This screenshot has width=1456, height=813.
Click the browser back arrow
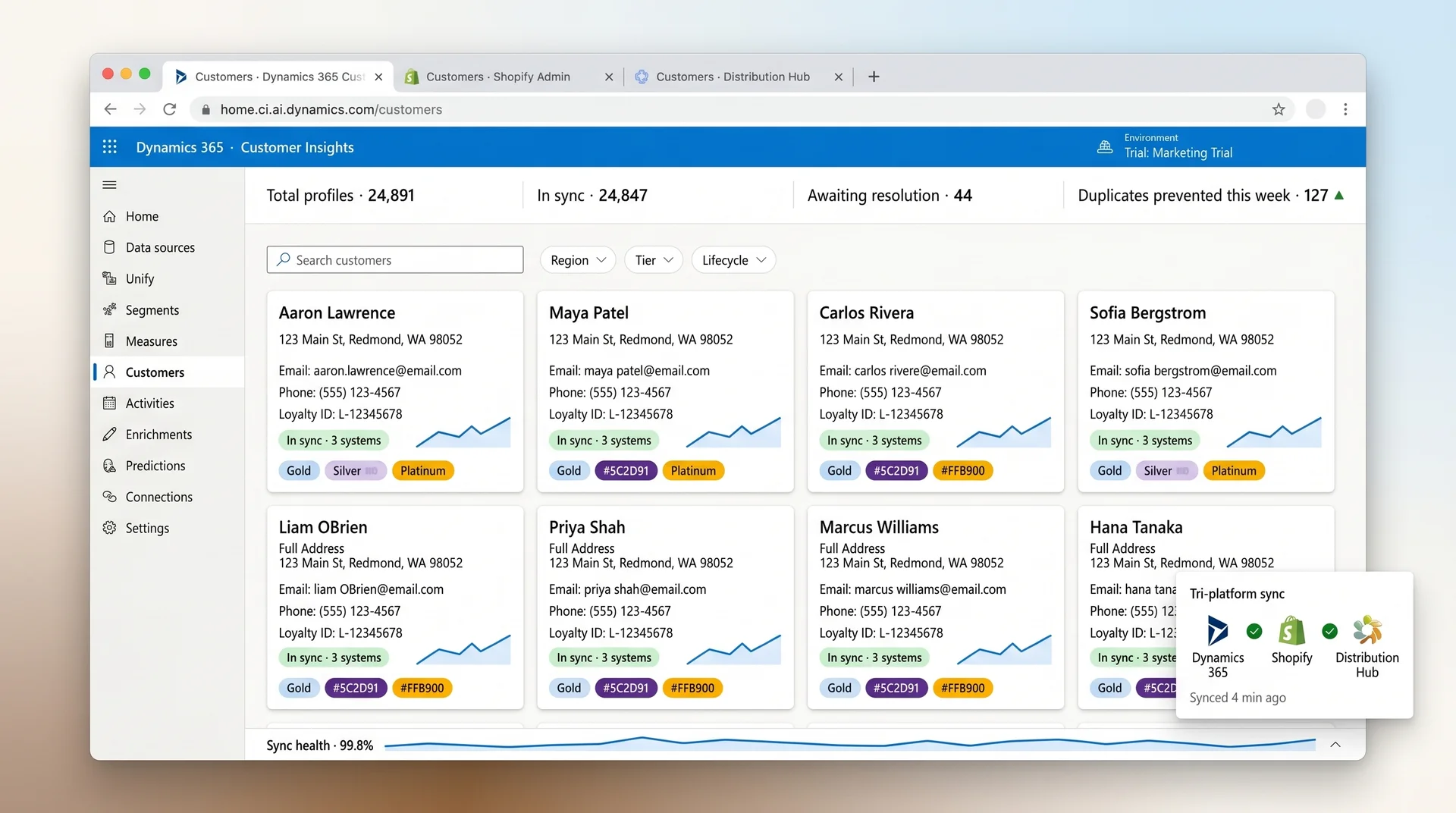pos(111,109)
